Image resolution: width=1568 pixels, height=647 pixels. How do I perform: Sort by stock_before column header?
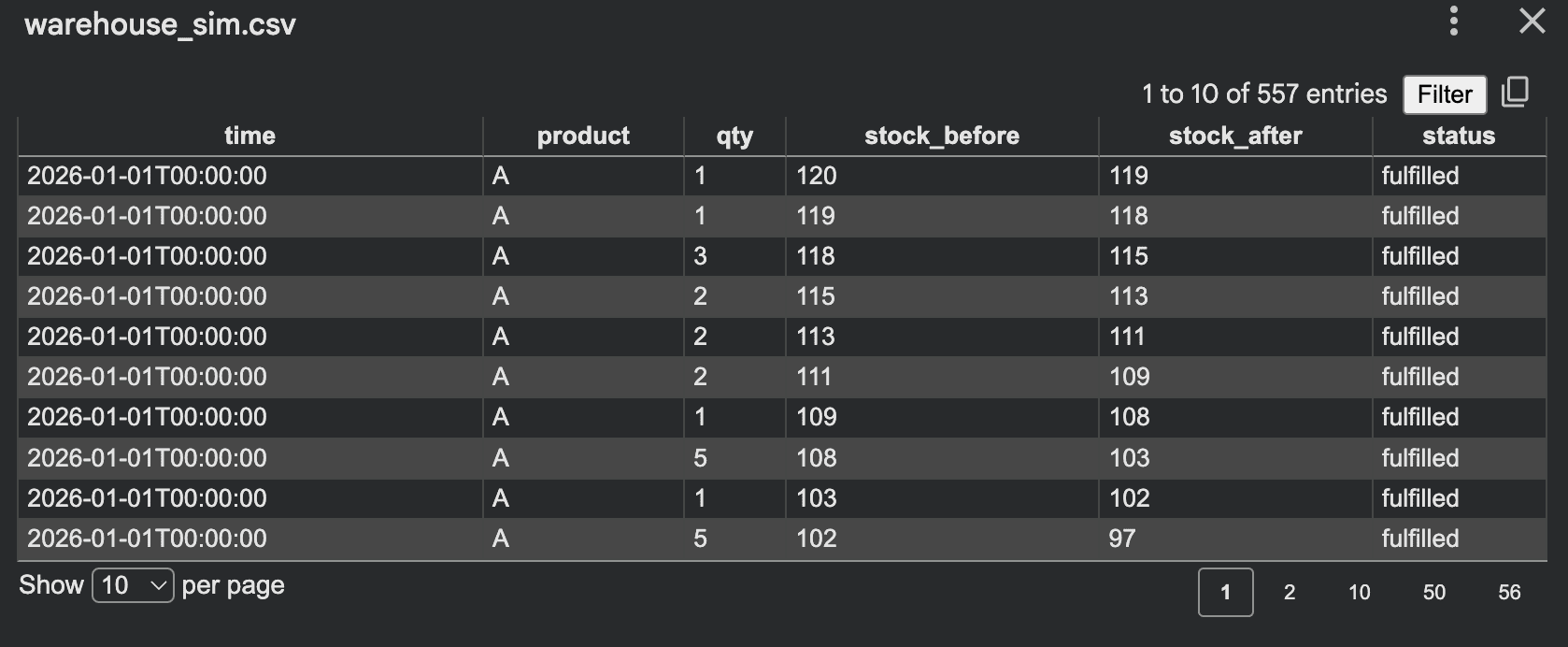pyautogui.click(x=941, y=136)
